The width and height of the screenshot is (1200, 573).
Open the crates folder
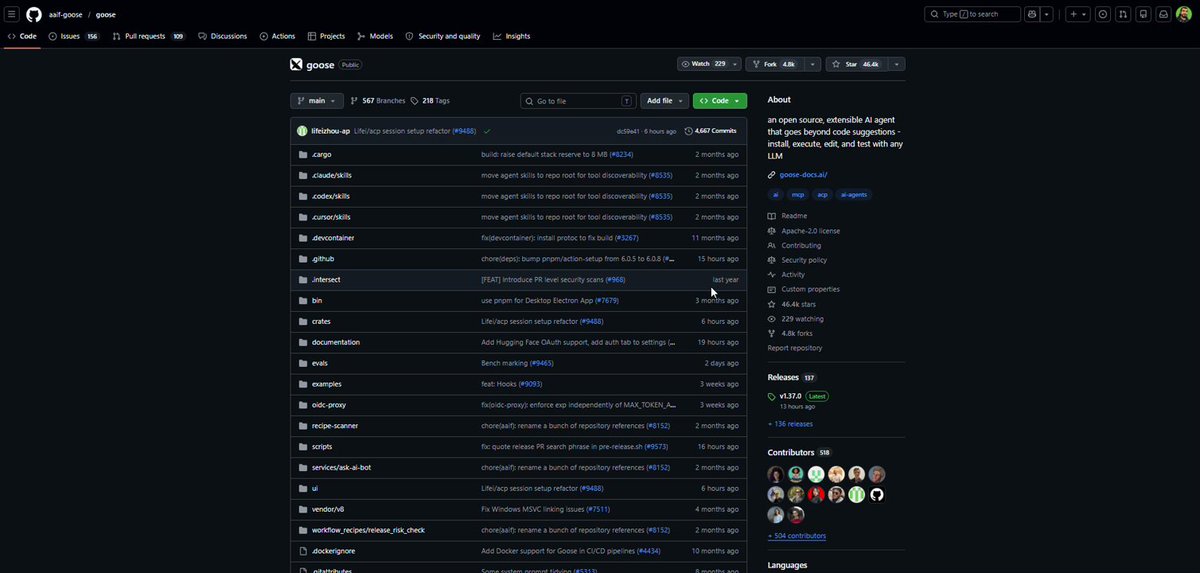pos(321,321)
